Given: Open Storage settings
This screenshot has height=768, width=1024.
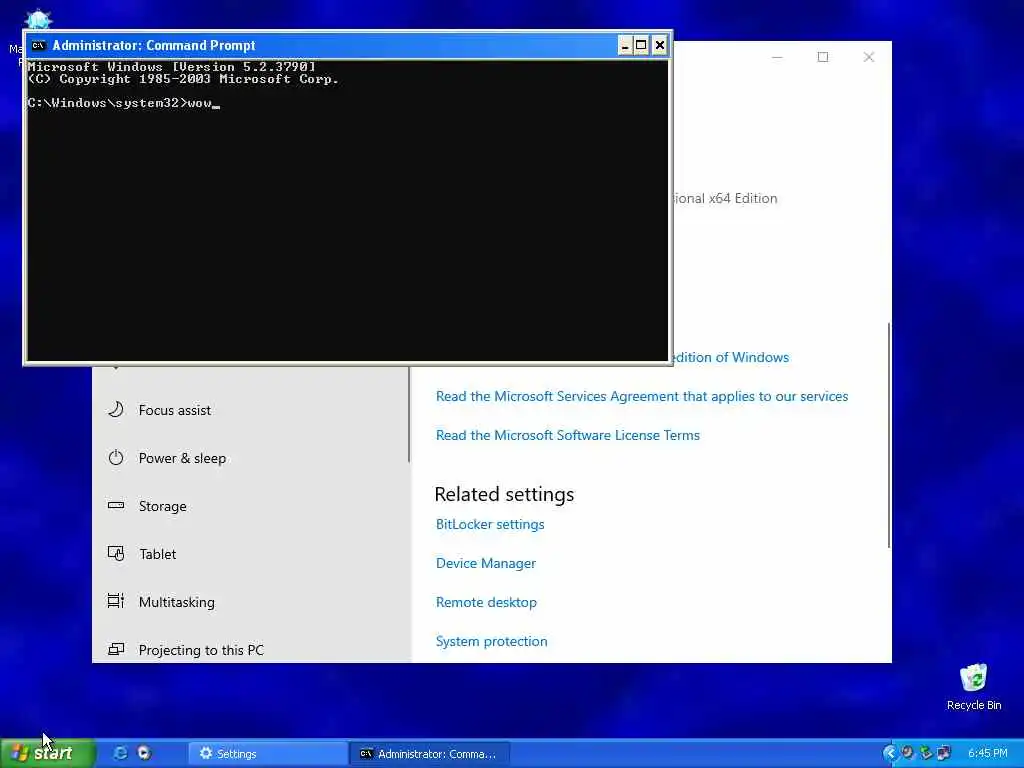Looking at the screenshot, I should point(250,506).
